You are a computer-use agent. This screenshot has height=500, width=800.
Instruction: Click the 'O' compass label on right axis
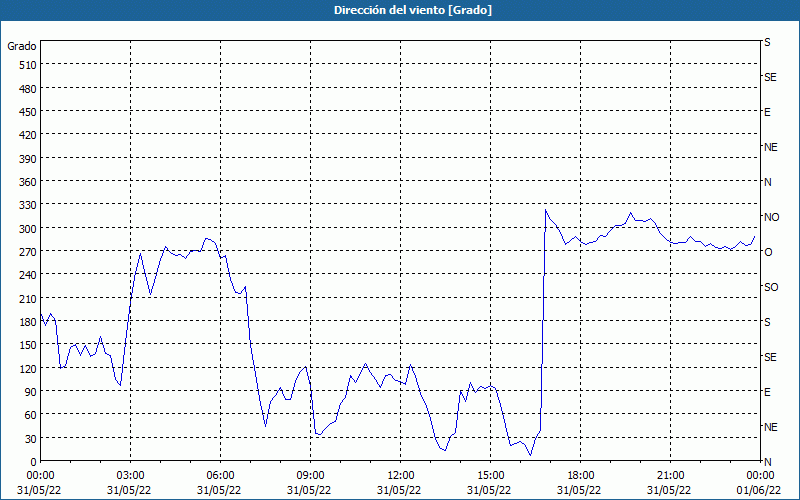point(768,252)
